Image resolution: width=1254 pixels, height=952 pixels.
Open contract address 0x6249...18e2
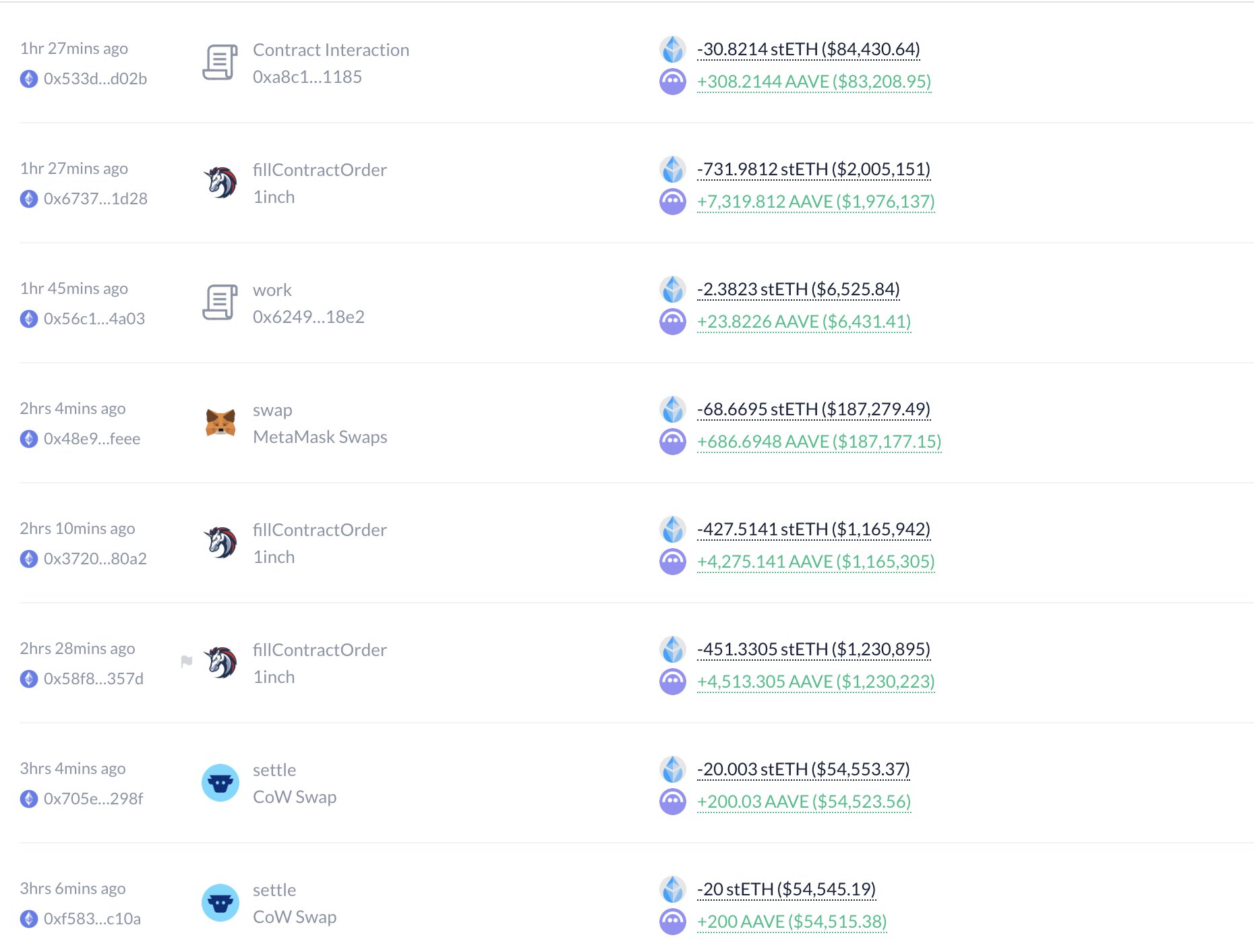pos(309,317)
